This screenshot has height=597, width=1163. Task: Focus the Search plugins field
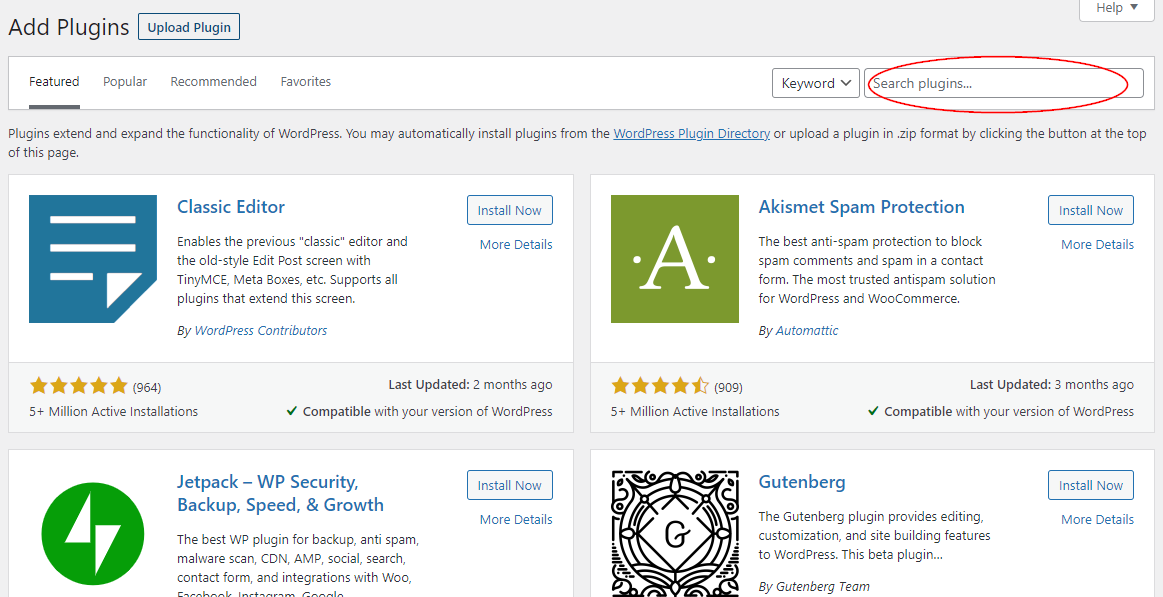1004,83
